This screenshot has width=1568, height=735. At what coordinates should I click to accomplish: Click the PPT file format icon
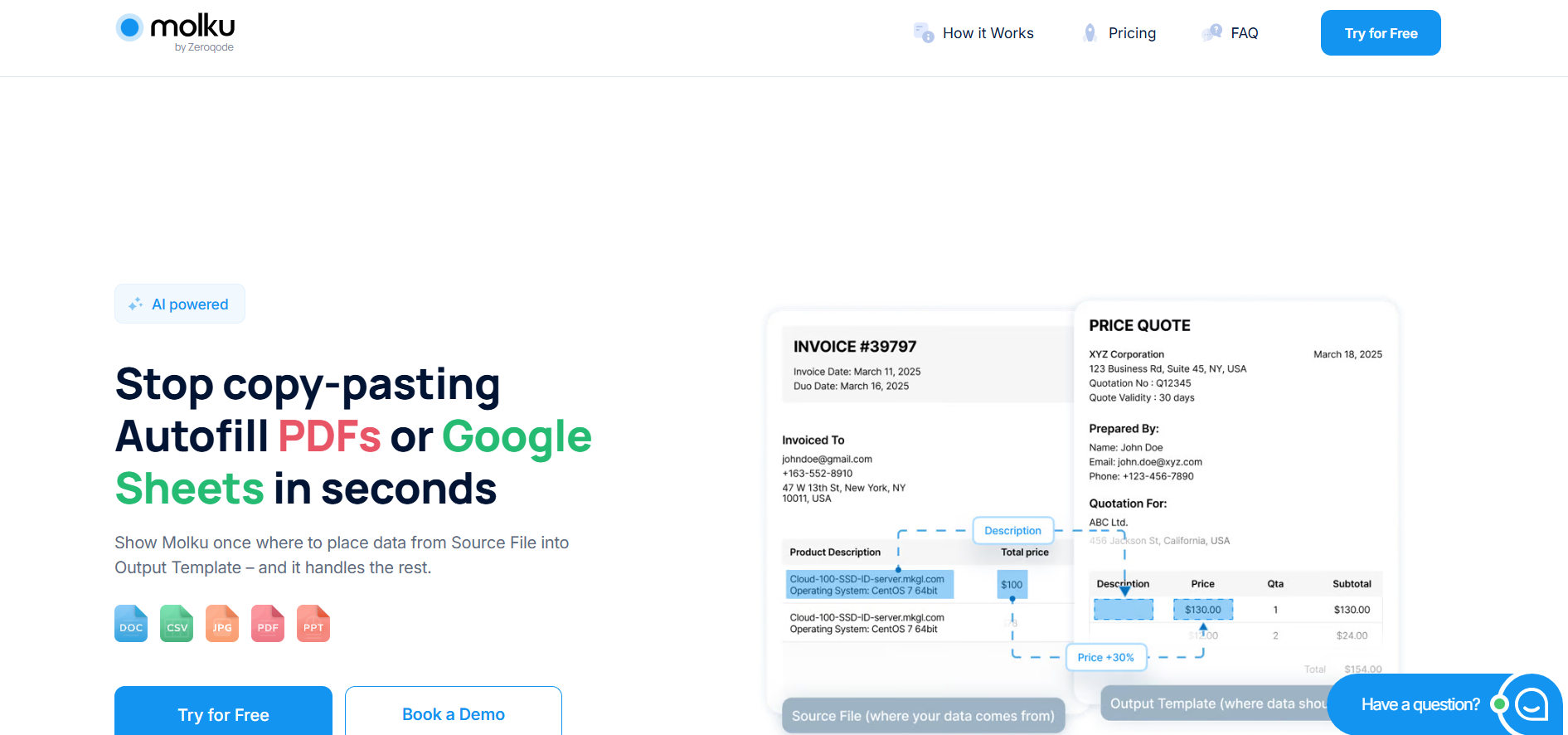coord(313,623)
